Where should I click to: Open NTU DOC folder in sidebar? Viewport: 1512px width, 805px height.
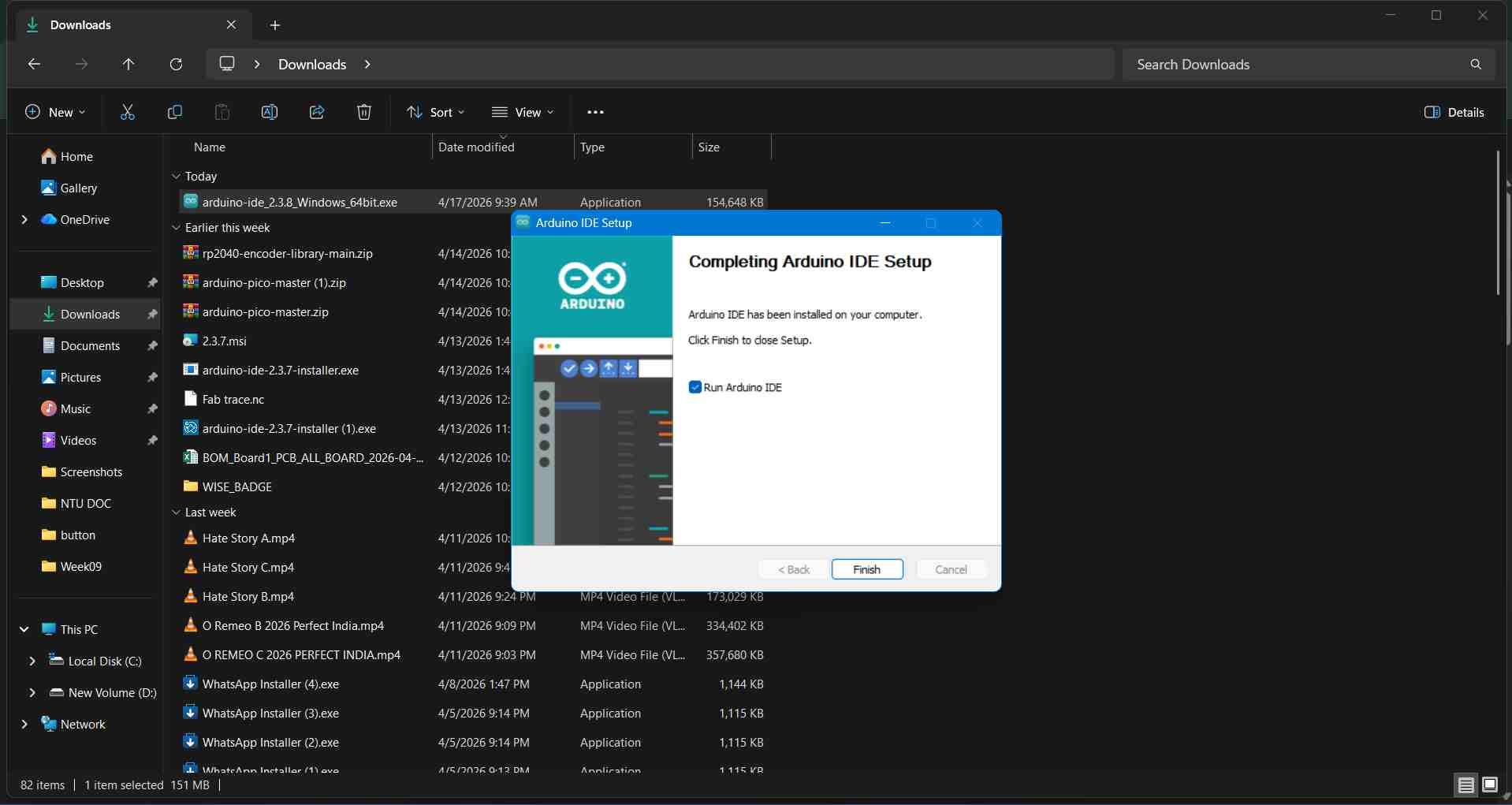[x=85, y=503]
